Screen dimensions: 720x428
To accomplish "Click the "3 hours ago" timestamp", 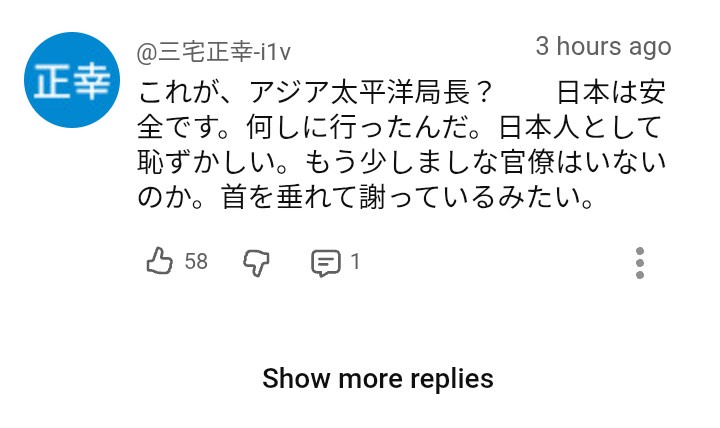I will coord(603,46).
